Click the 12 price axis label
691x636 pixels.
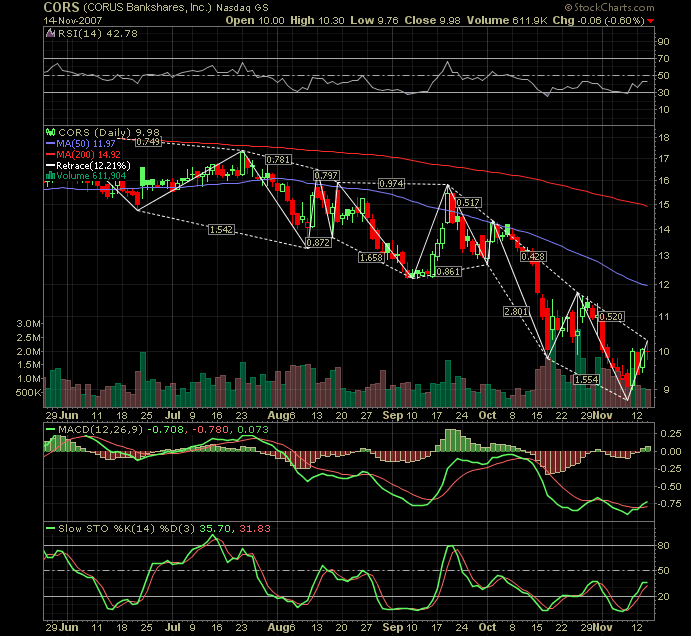(x=664, y=285)
